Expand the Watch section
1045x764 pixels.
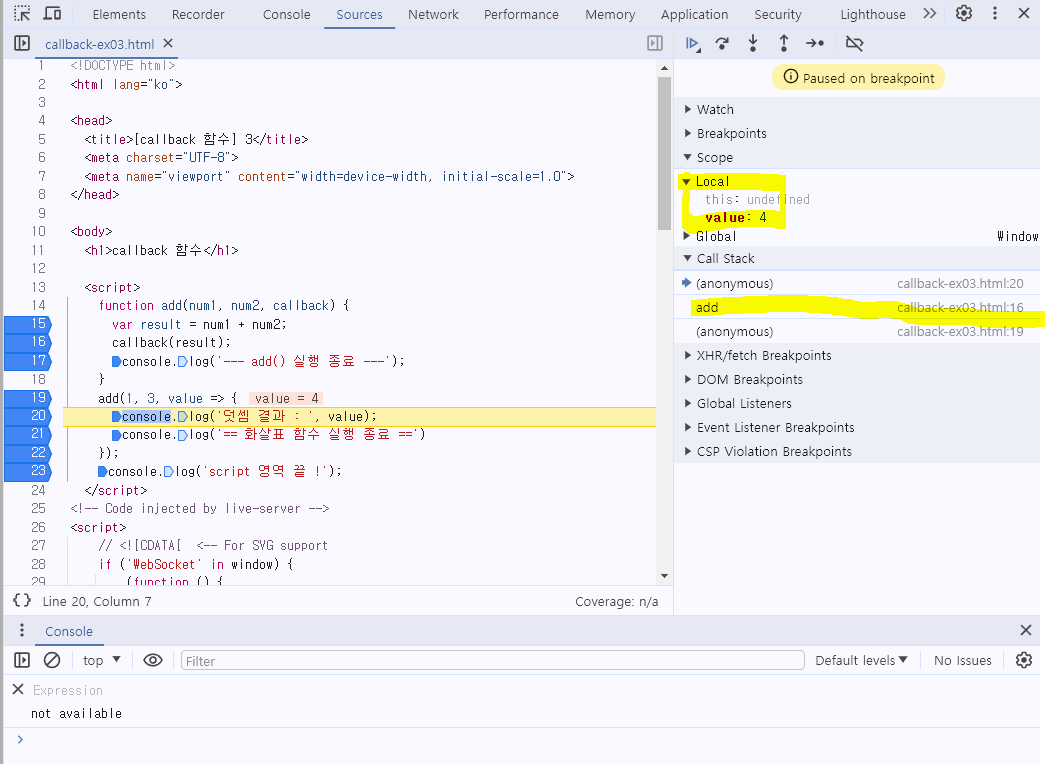pos(857,109)
